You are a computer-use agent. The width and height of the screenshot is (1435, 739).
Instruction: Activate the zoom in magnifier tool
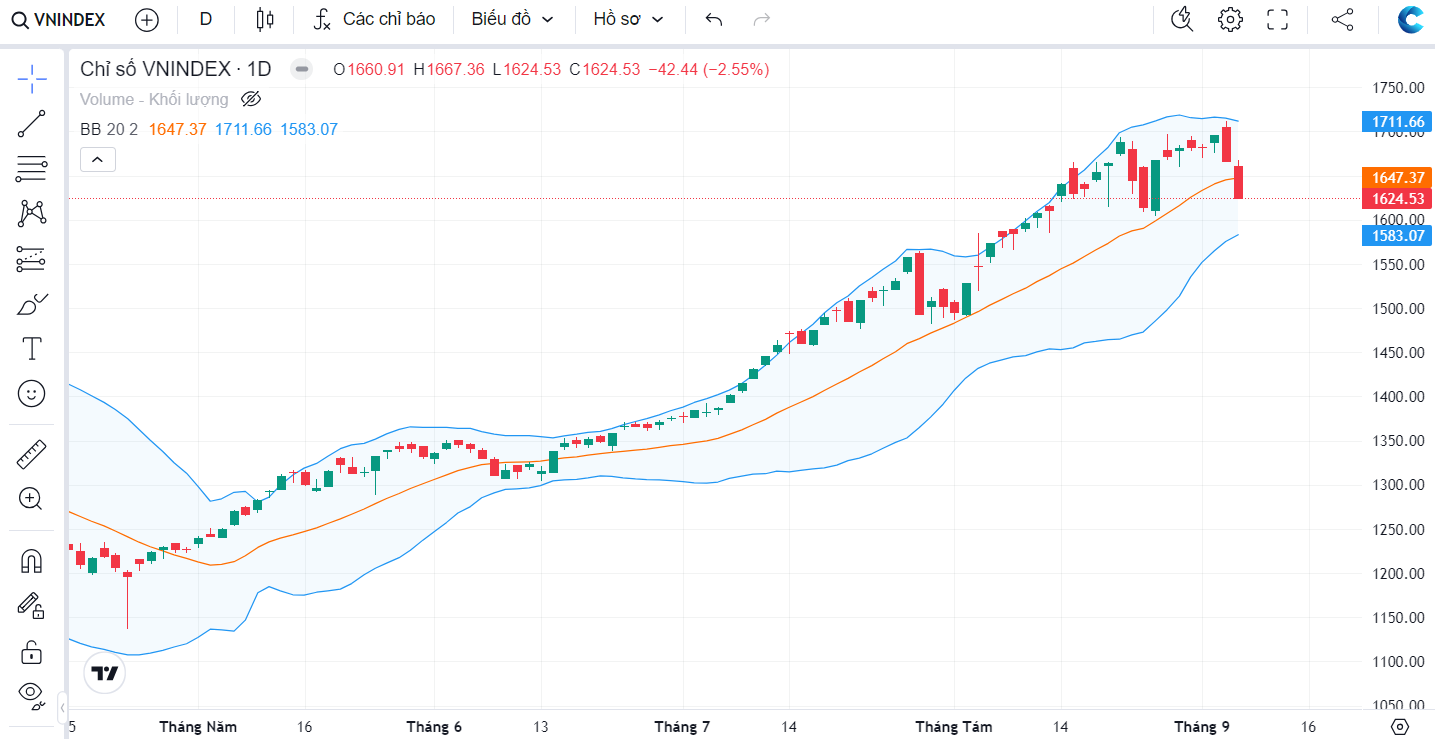[x=32, y=499]
